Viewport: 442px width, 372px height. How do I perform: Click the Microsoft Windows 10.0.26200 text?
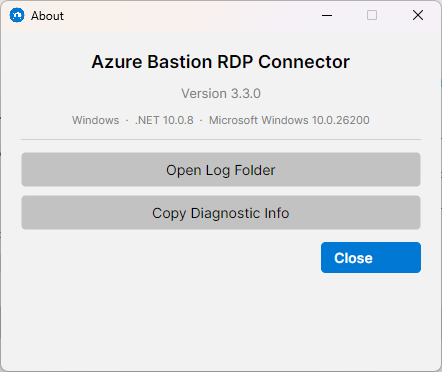pyautogui.click(x=289, y=120)
